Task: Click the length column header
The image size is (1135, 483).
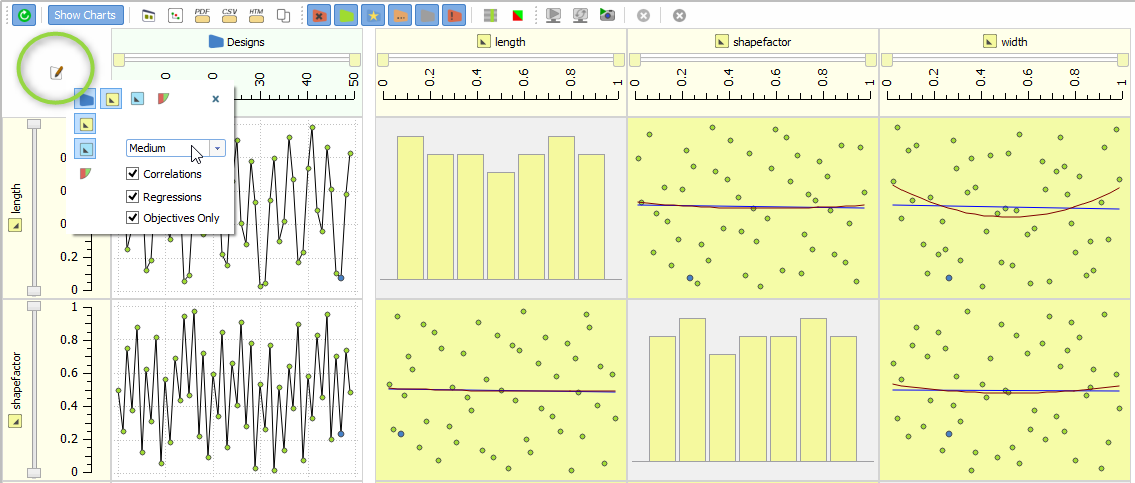Action: point(501,42)
